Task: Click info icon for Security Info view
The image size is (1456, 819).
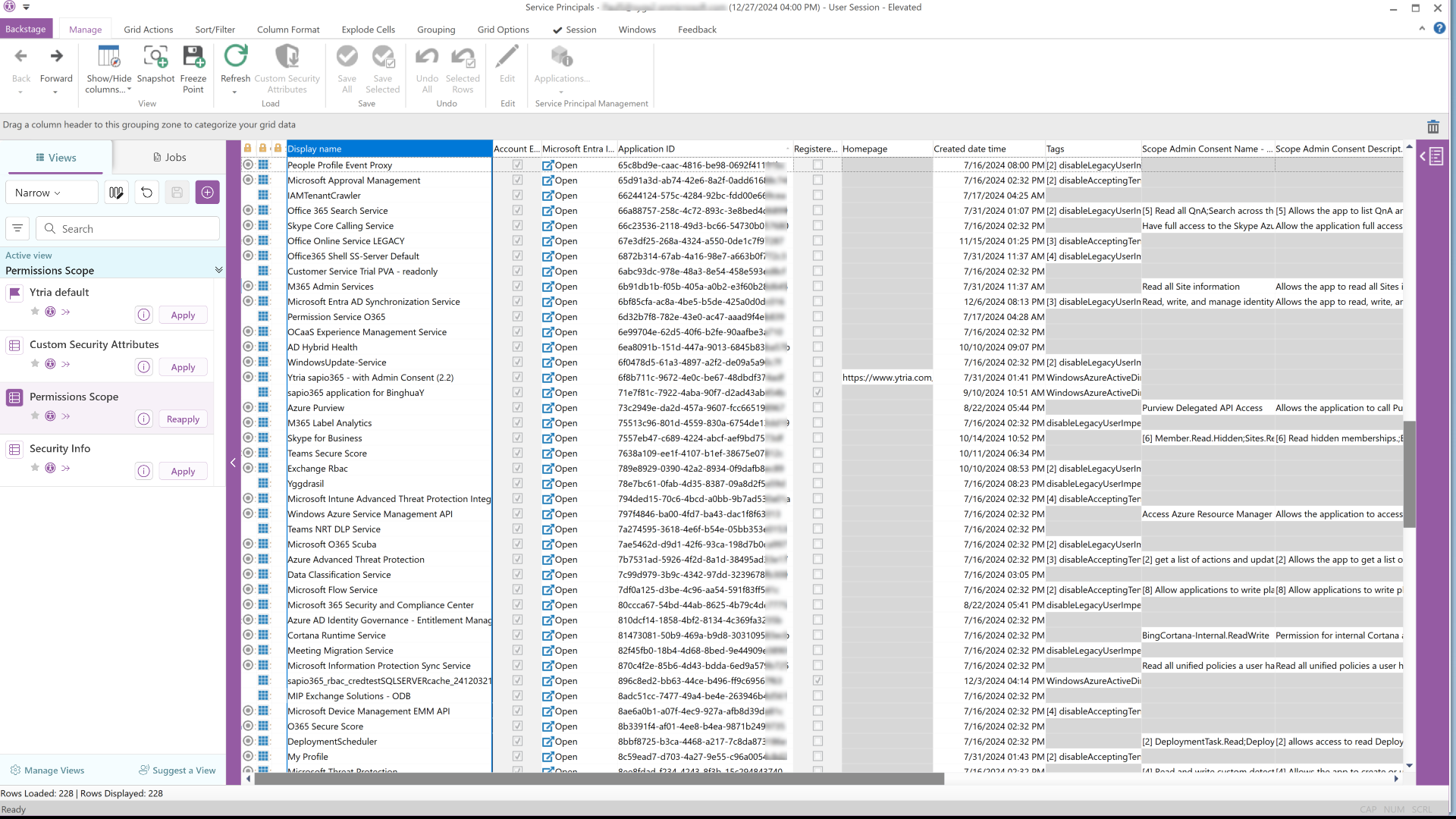Action: coord(143,471)
